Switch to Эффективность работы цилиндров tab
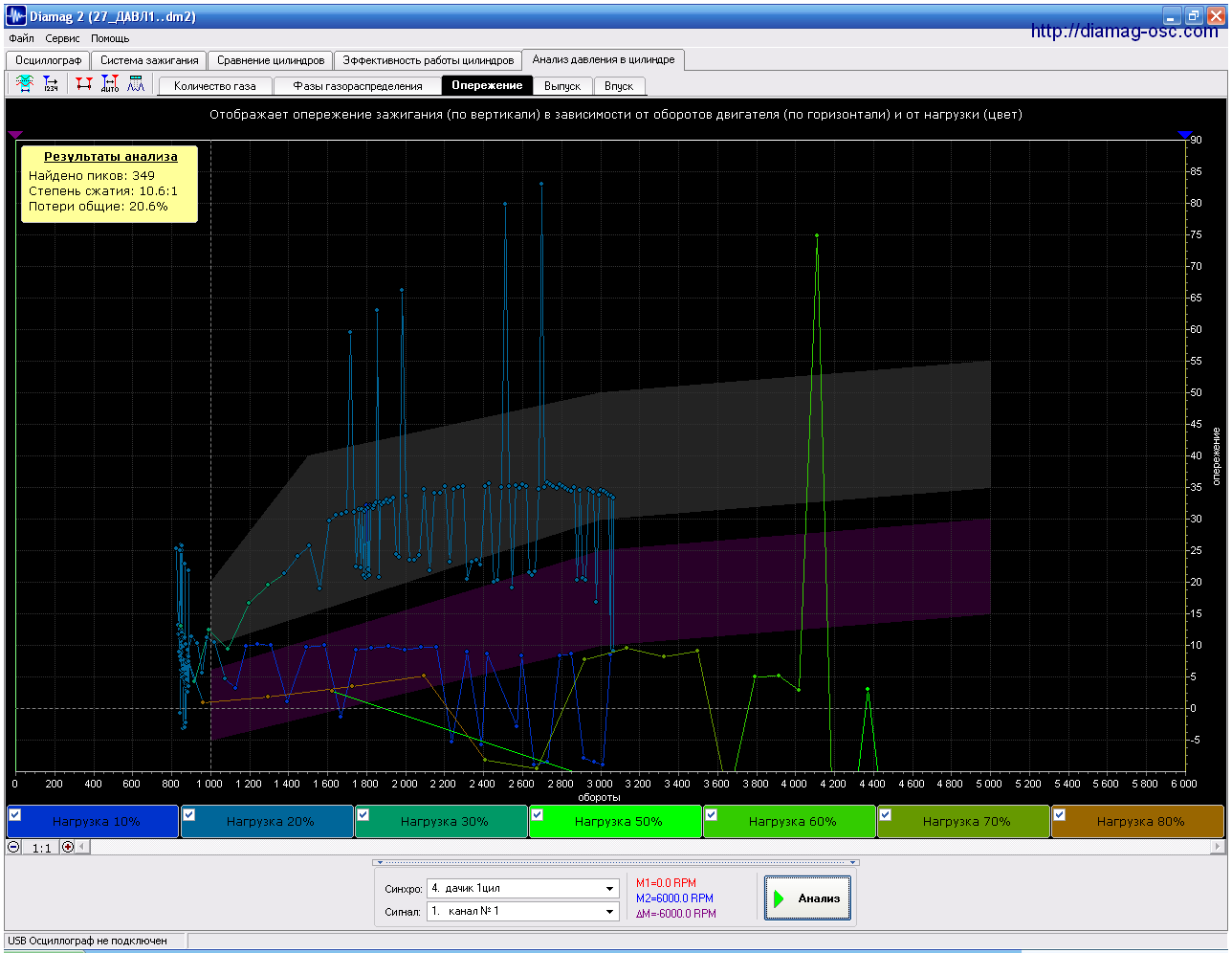 coord(429,60)
